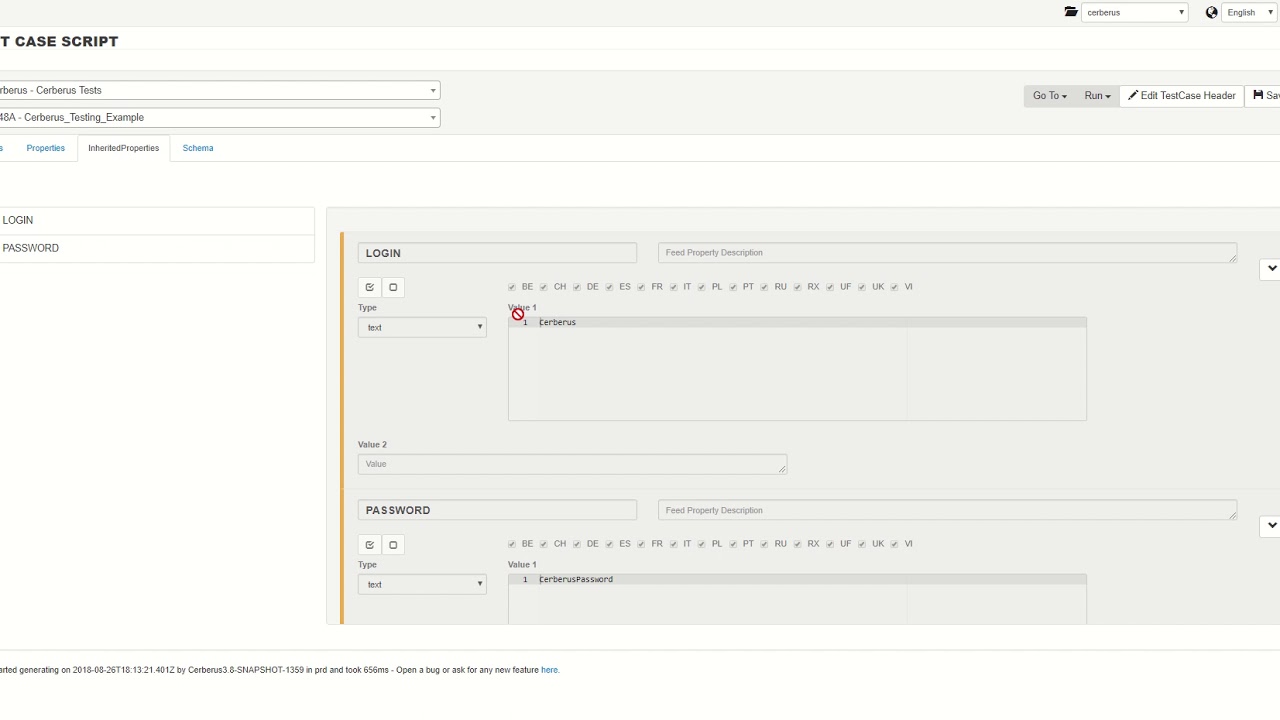Select PASSWORD in the property list
The height and width of the screenshot is (720, 1280).
[x=157, y=248]
